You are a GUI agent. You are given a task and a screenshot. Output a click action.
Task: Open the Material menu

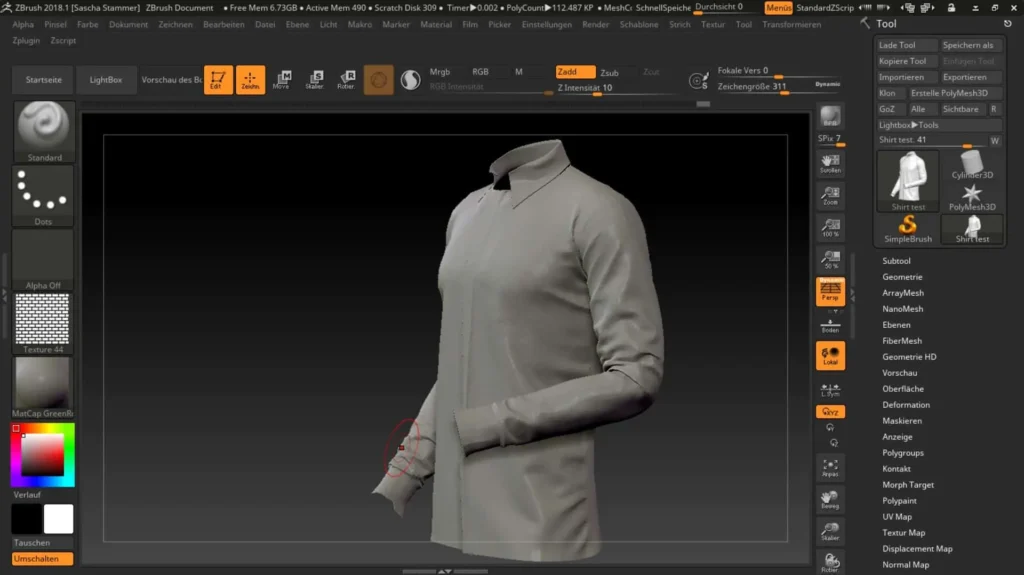tap(436, 24)
